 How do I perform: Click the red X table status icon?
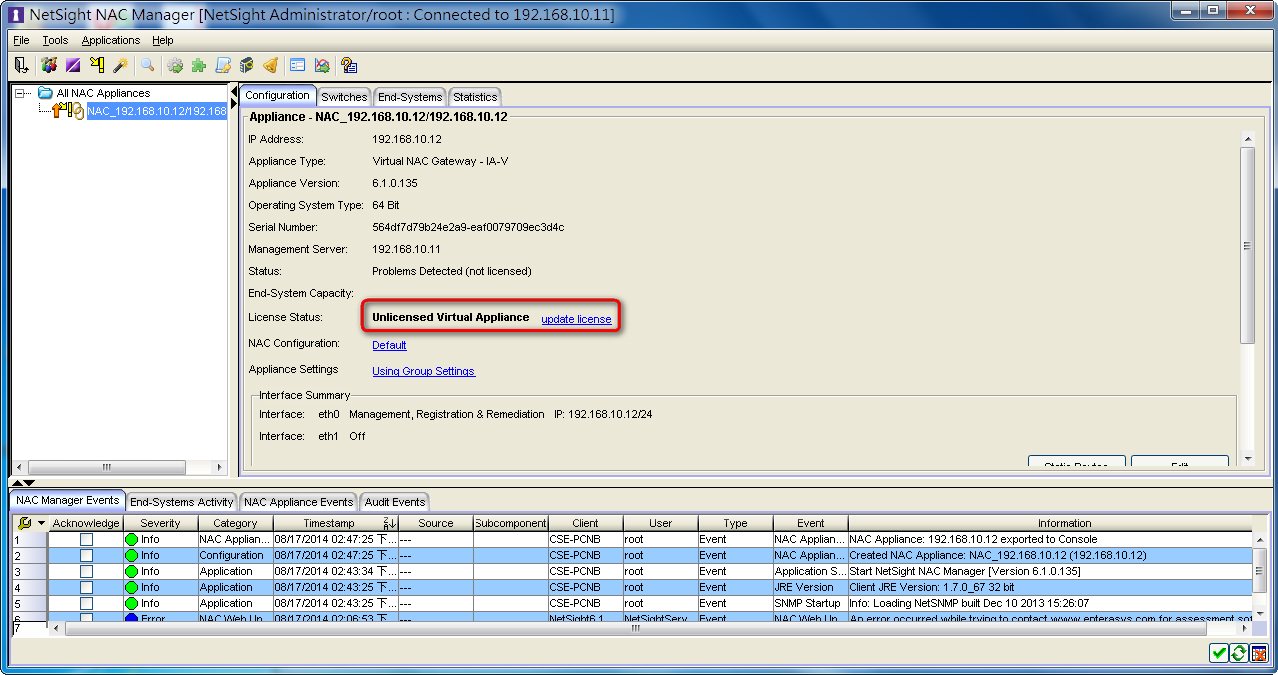(x=1259, y=653)
